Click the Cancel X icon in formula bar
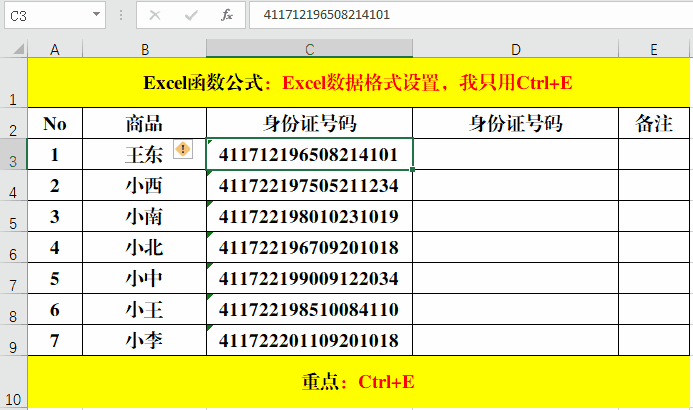 155,15
